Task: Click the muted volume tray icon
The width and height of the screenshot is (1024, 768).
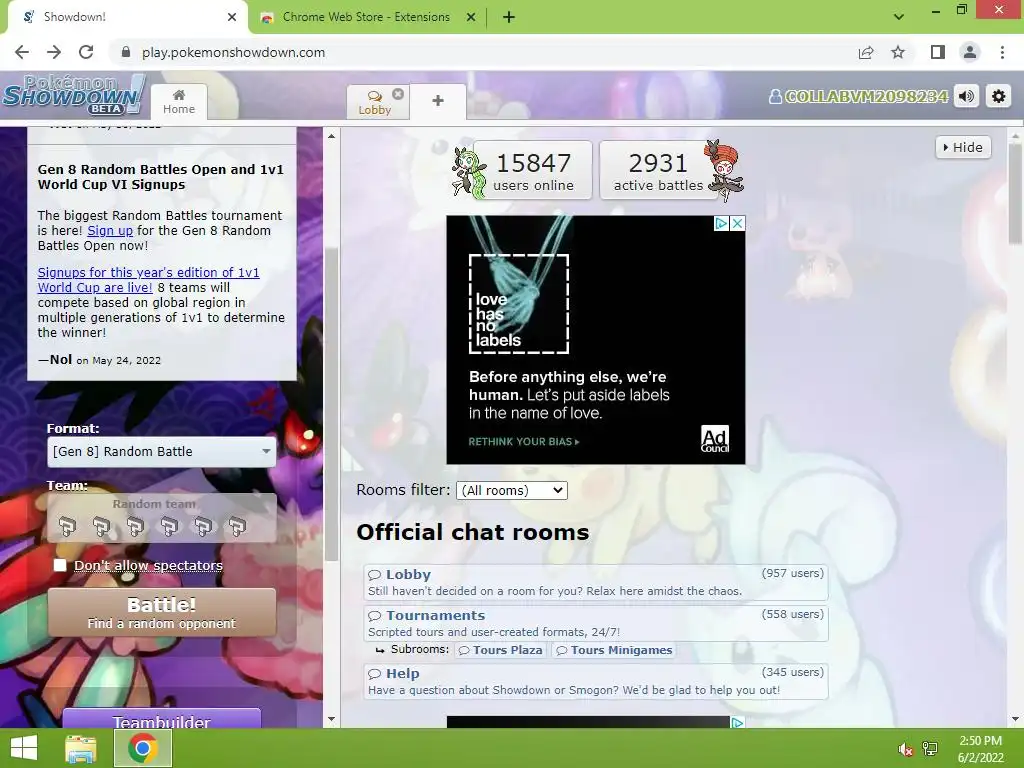Action: tap(904, 749)
